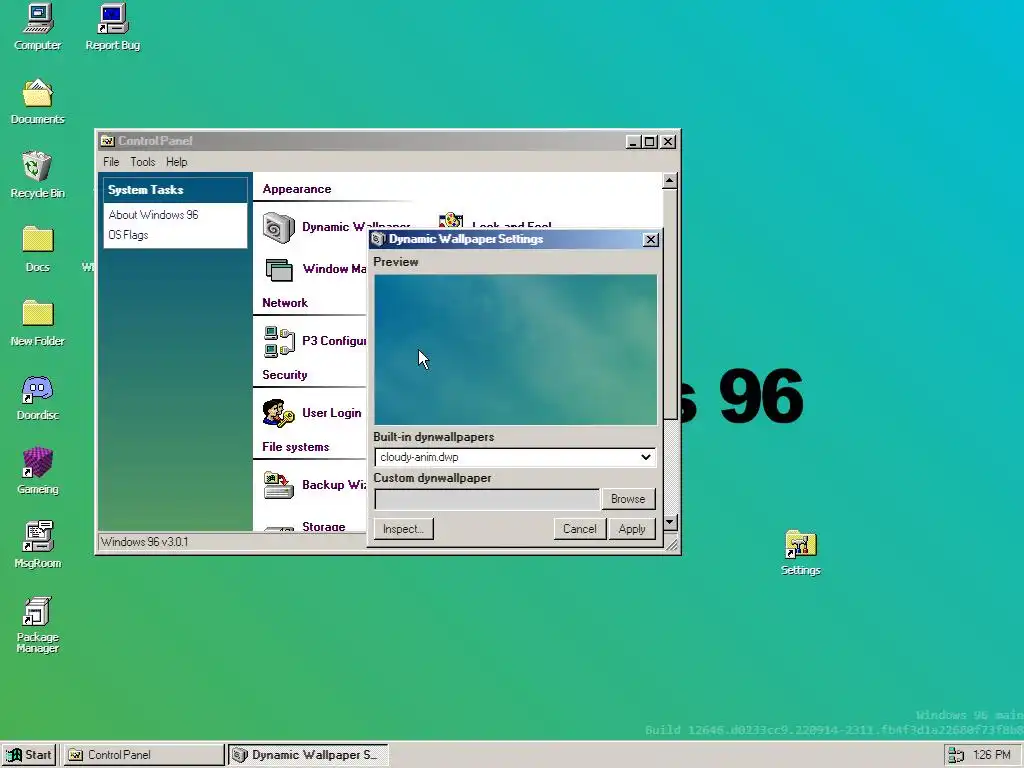Switch to Dynamic Wallpaper Settings taskbar button

pos(308,755)
